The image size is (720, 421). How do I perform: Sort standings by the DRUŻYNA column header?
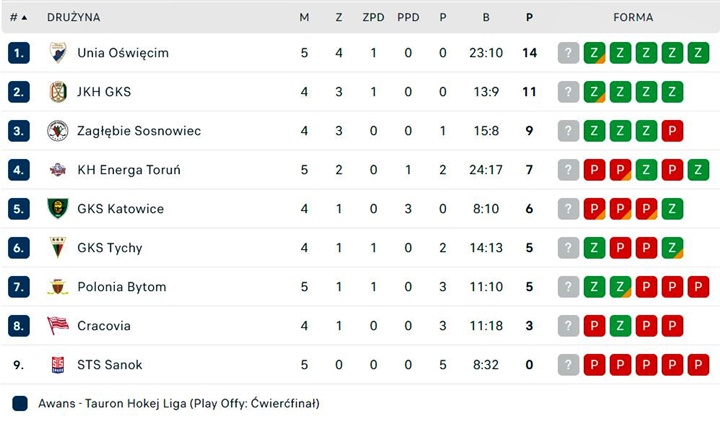[73, 17]
